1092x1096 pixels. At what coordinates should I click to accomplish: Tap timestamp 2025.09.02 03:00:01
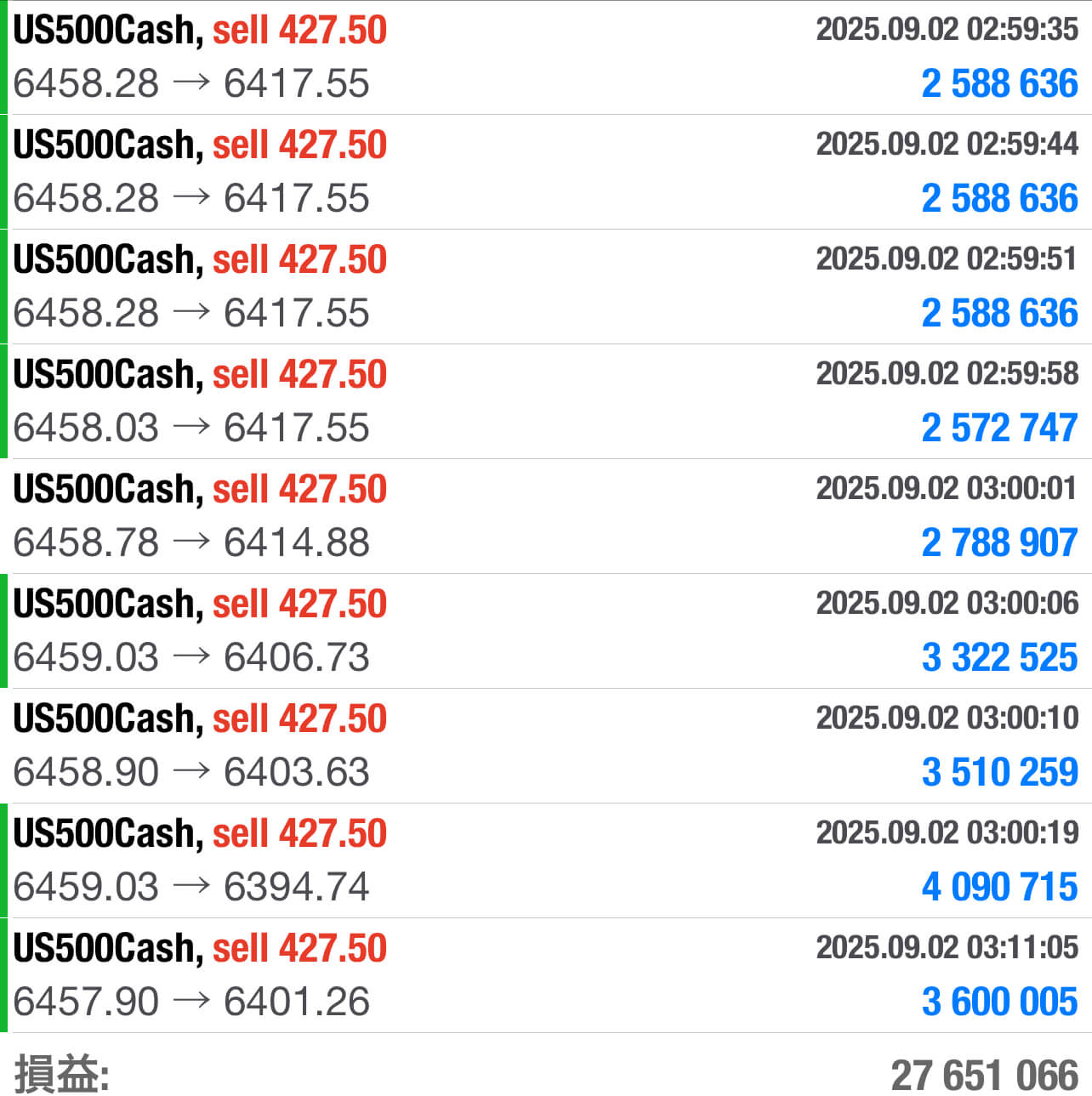(947, 488)
